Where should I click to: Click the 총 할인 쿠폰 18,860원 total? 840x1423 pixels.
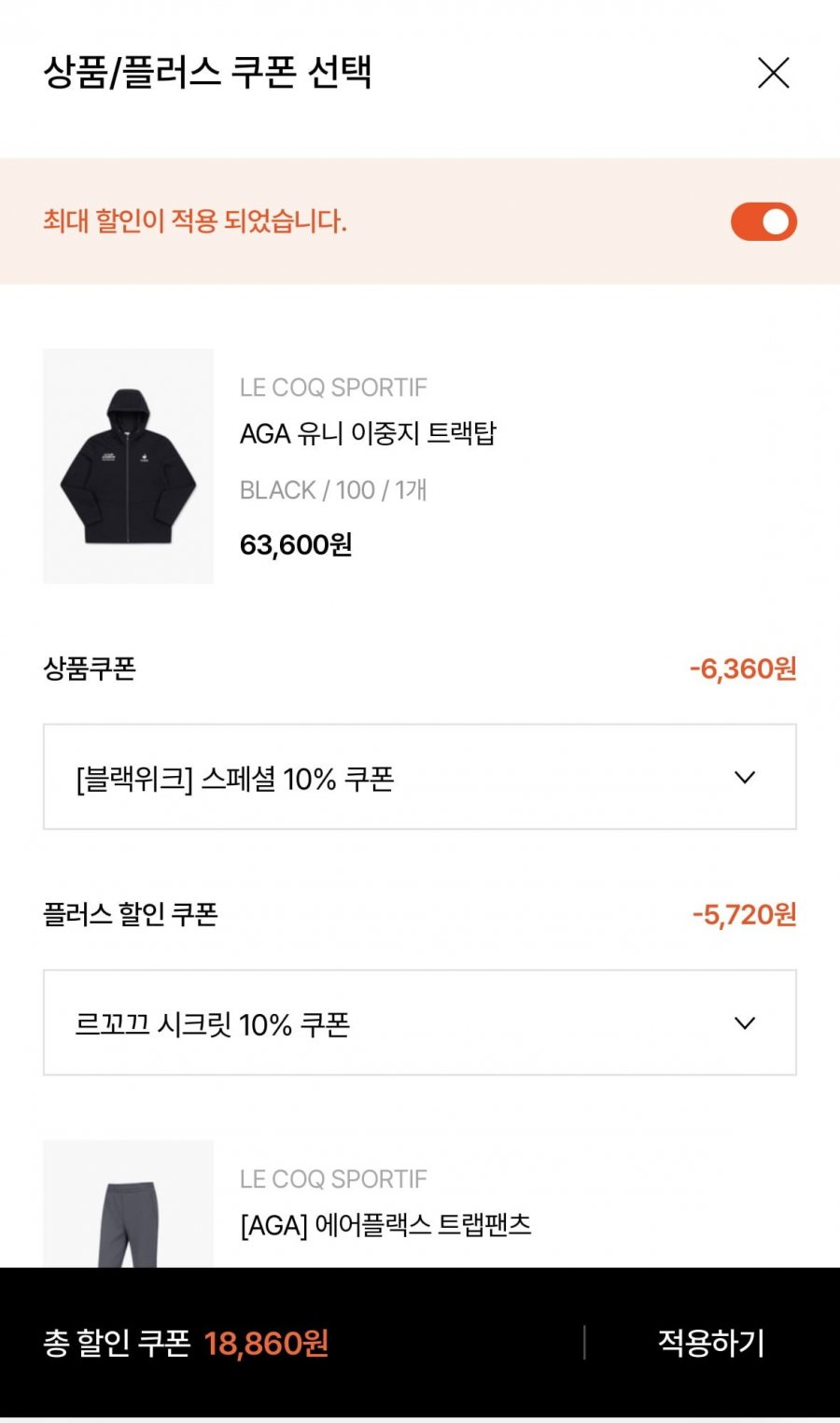(186, 1344)
